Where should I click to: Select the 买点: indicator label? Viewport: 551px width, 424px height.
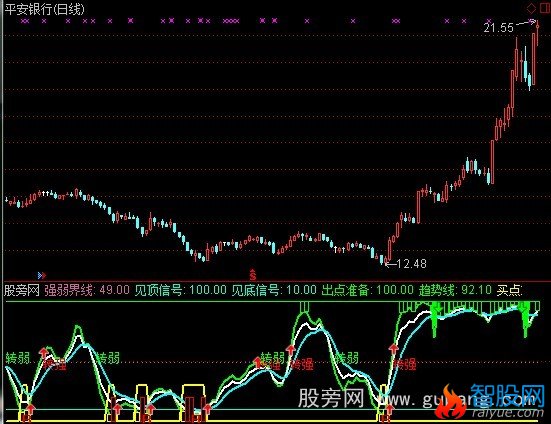(x=510, y=290)
